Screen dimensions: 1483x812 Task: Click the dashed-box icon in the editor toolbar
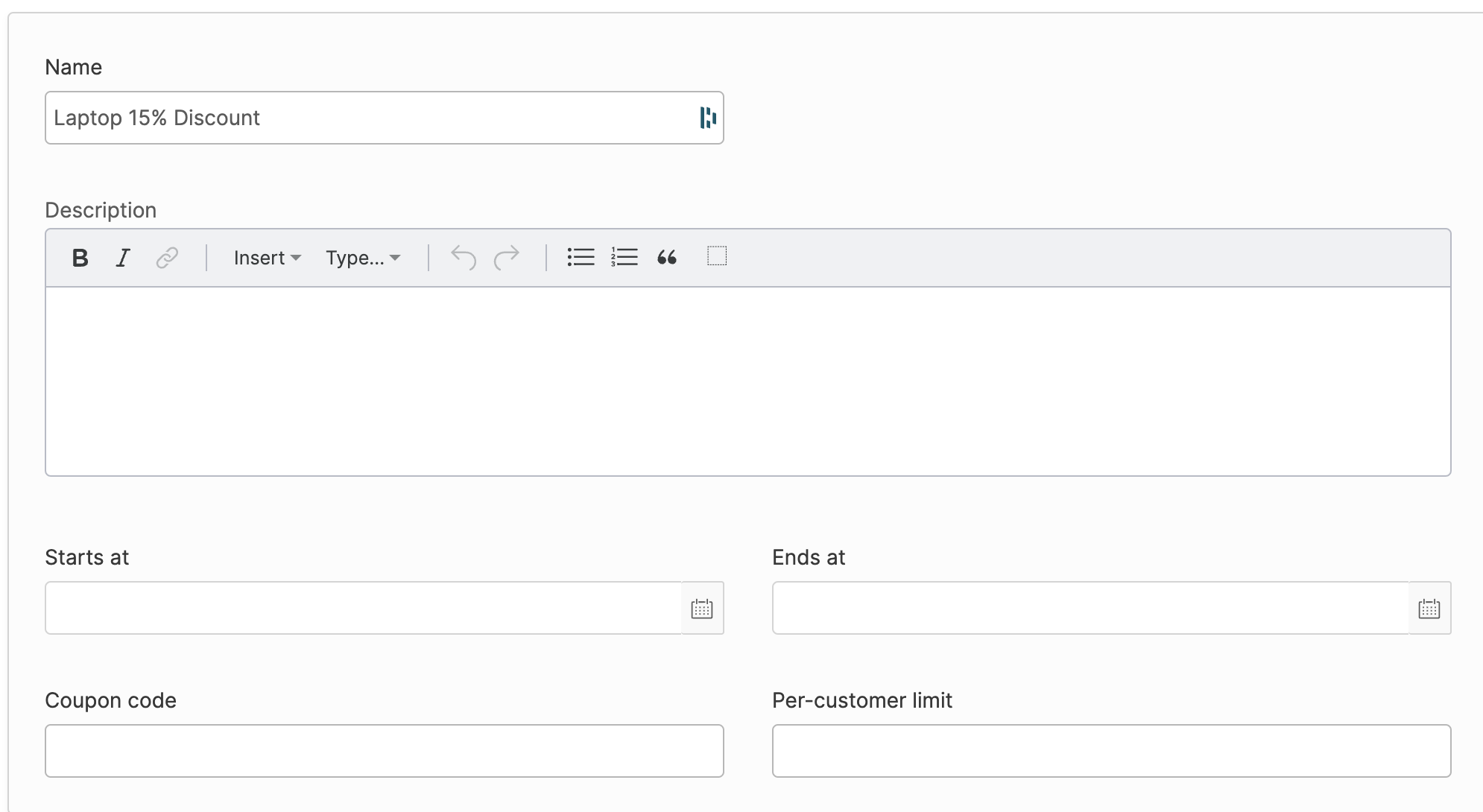716,256
